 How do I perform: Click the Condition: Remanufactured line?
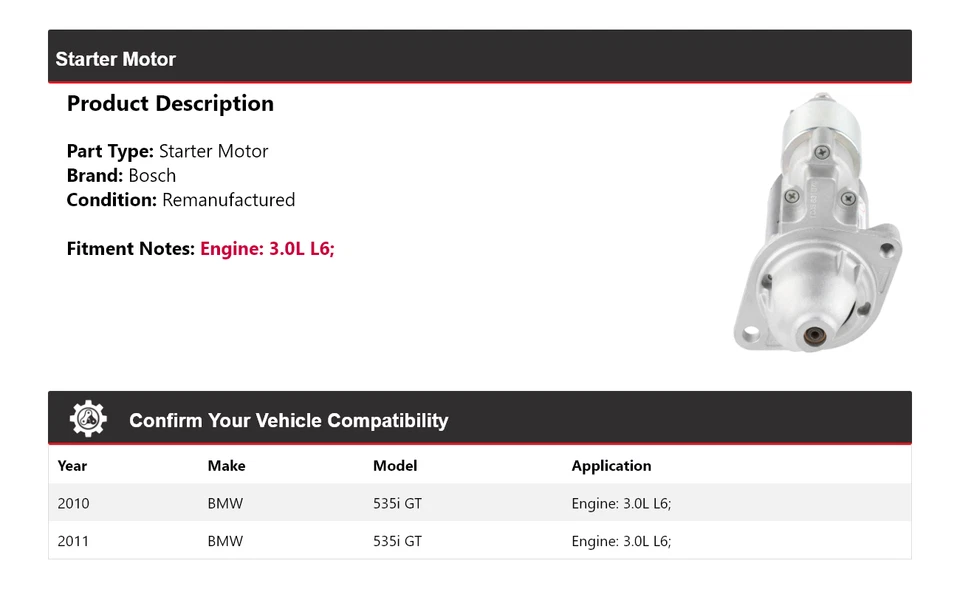point(181,200)
